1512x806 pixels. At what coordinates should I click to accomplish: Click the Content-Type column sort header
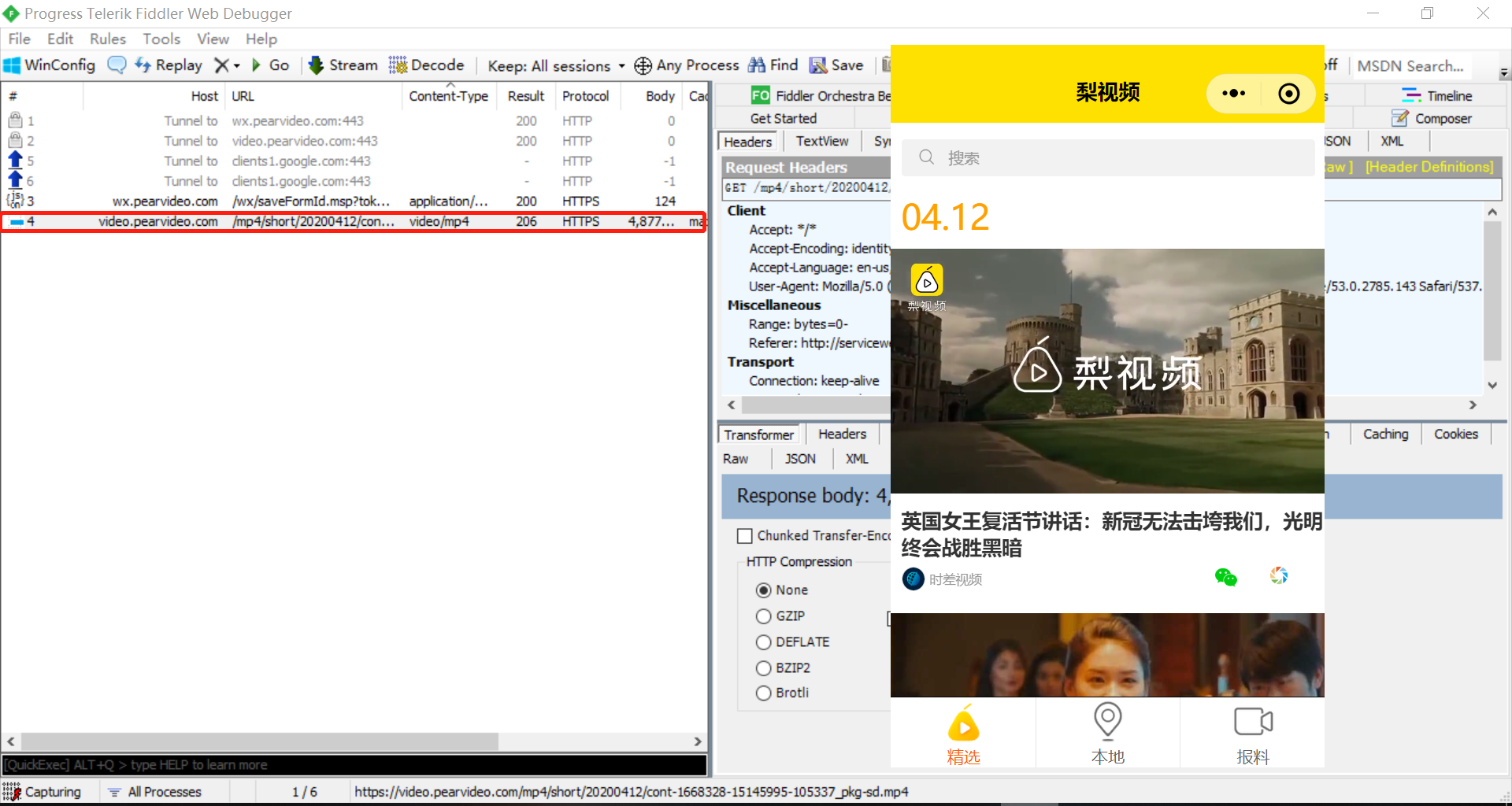(x=448, y=96)
